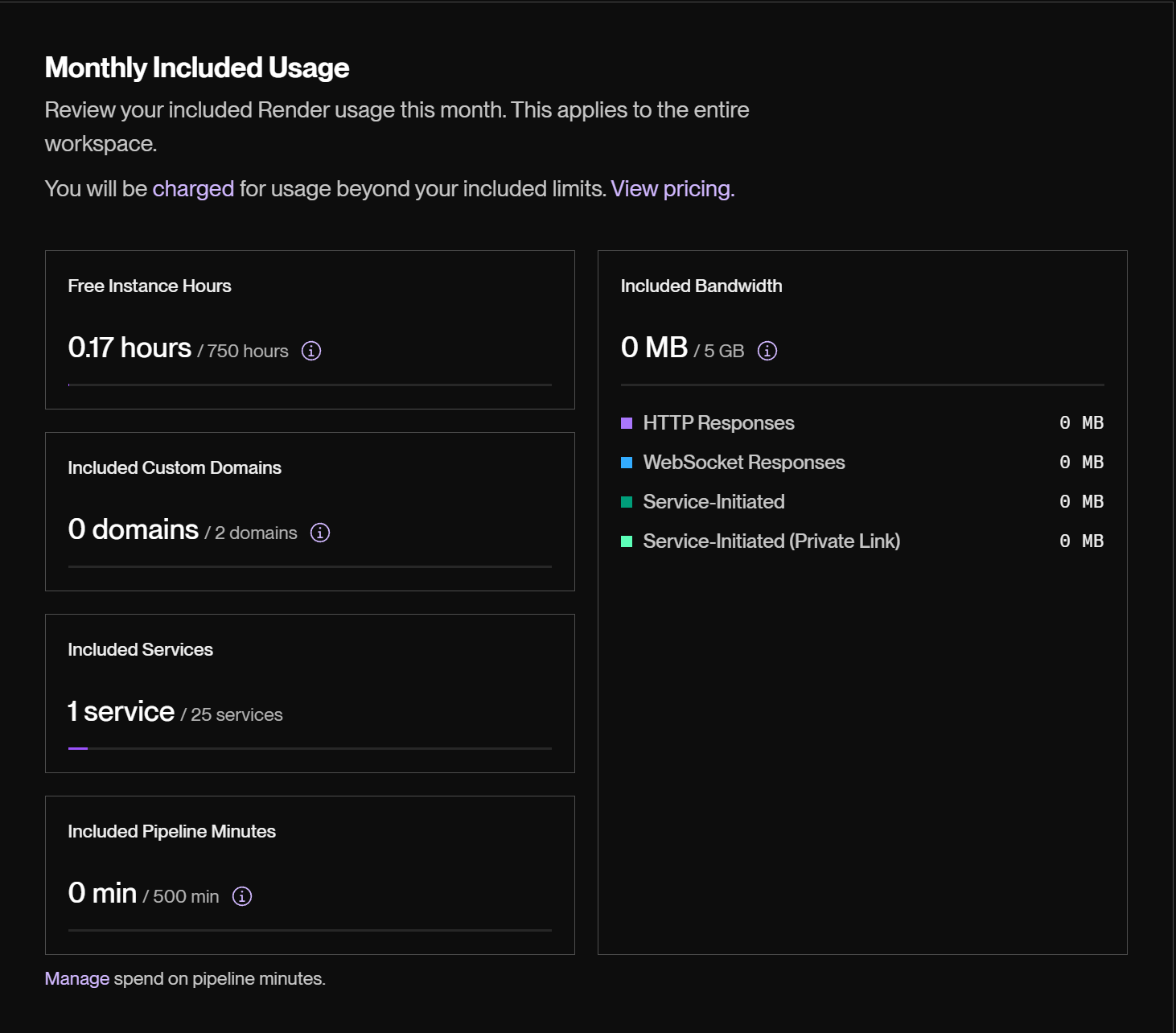Click the Included Bandwidth usage bar
Image resolution: width=1176 pixels, height=1033 pixels.
(862, 385)
